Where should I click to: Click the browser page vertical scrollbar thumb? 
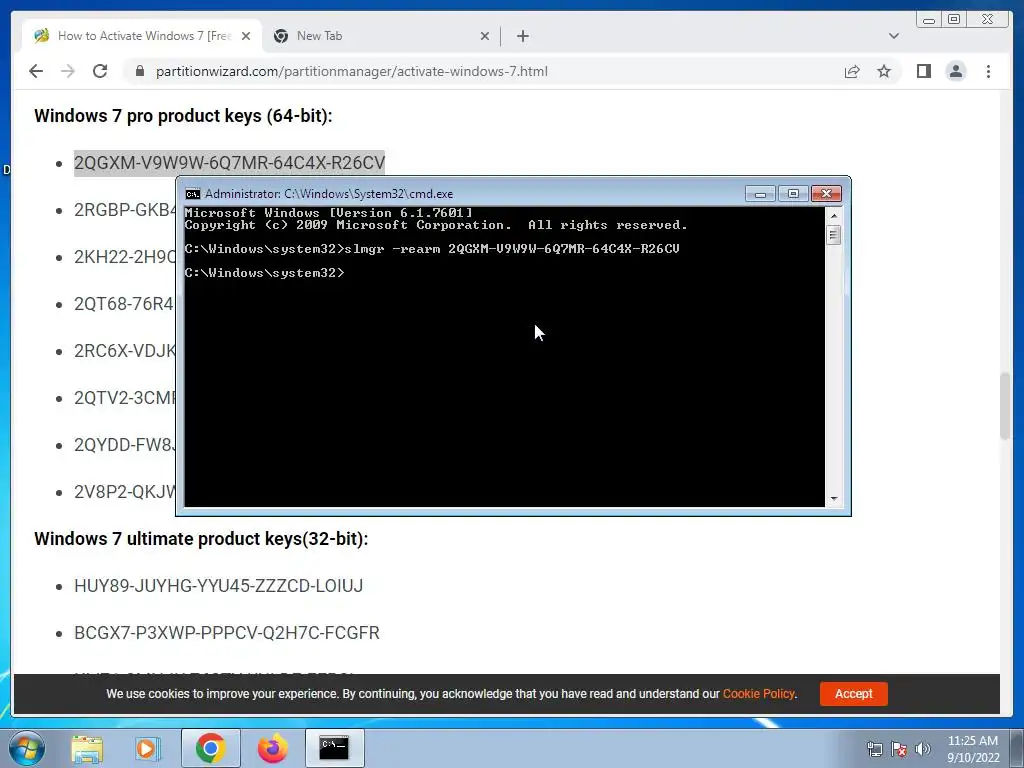click(x=1005, y=406)
